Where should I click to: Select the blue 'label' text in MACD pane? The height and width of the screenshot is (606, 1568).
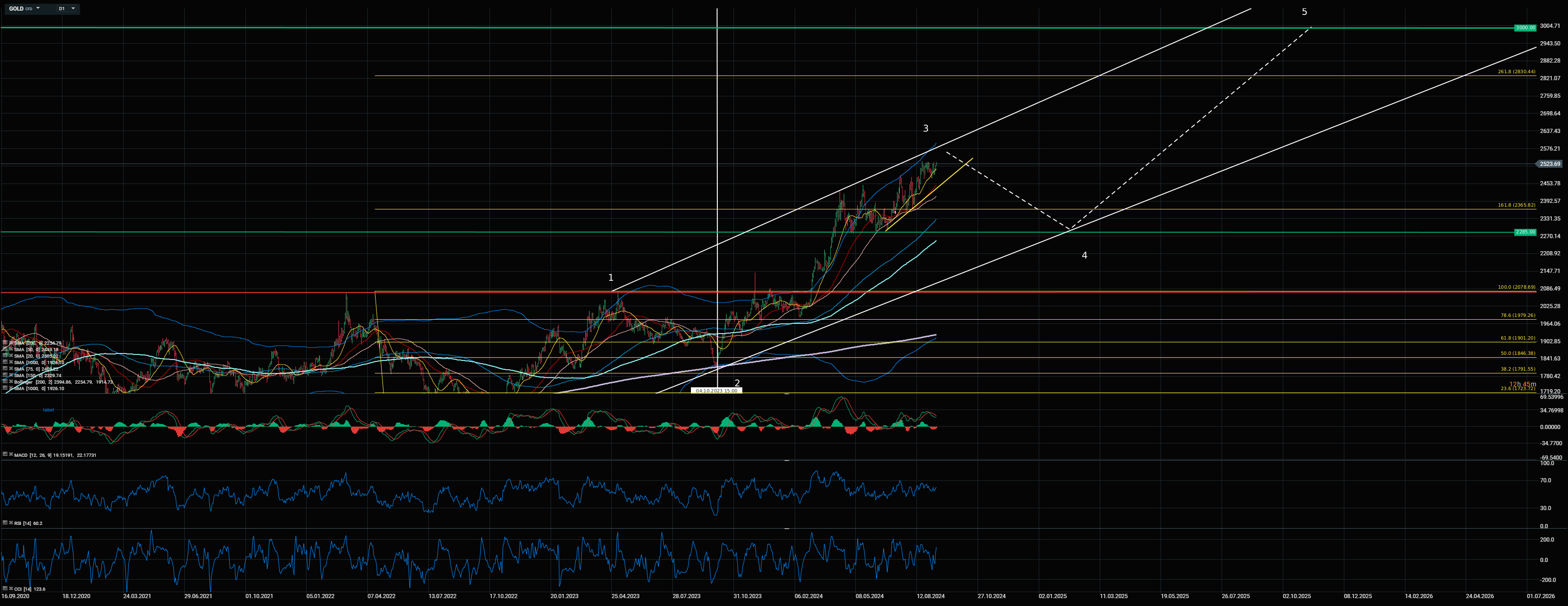48,409
